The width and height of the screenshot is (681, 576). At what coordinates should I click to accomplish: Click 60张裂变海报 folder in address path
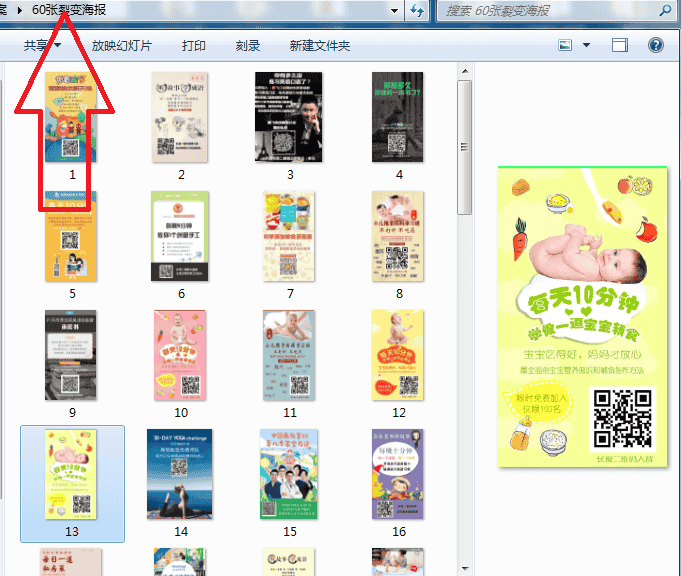click(x=72, y=9)
